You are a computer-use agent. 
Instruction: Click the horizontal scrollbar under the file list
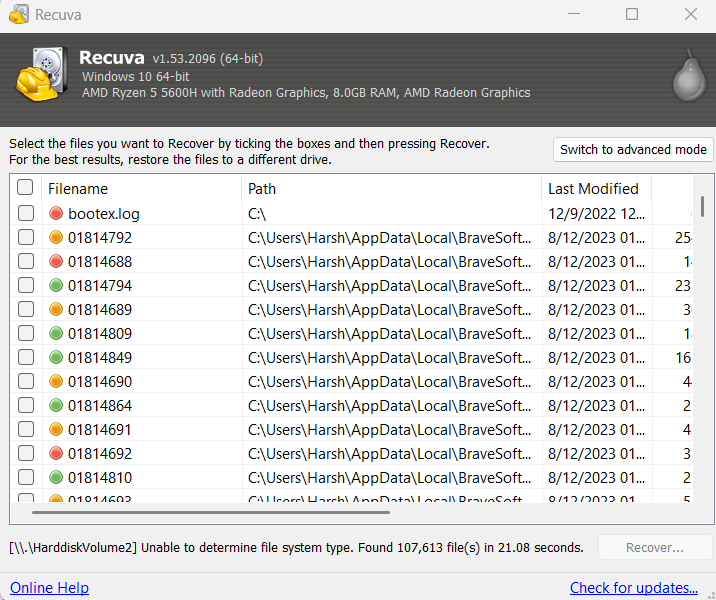pyautogui.click(x=211, y=513)
